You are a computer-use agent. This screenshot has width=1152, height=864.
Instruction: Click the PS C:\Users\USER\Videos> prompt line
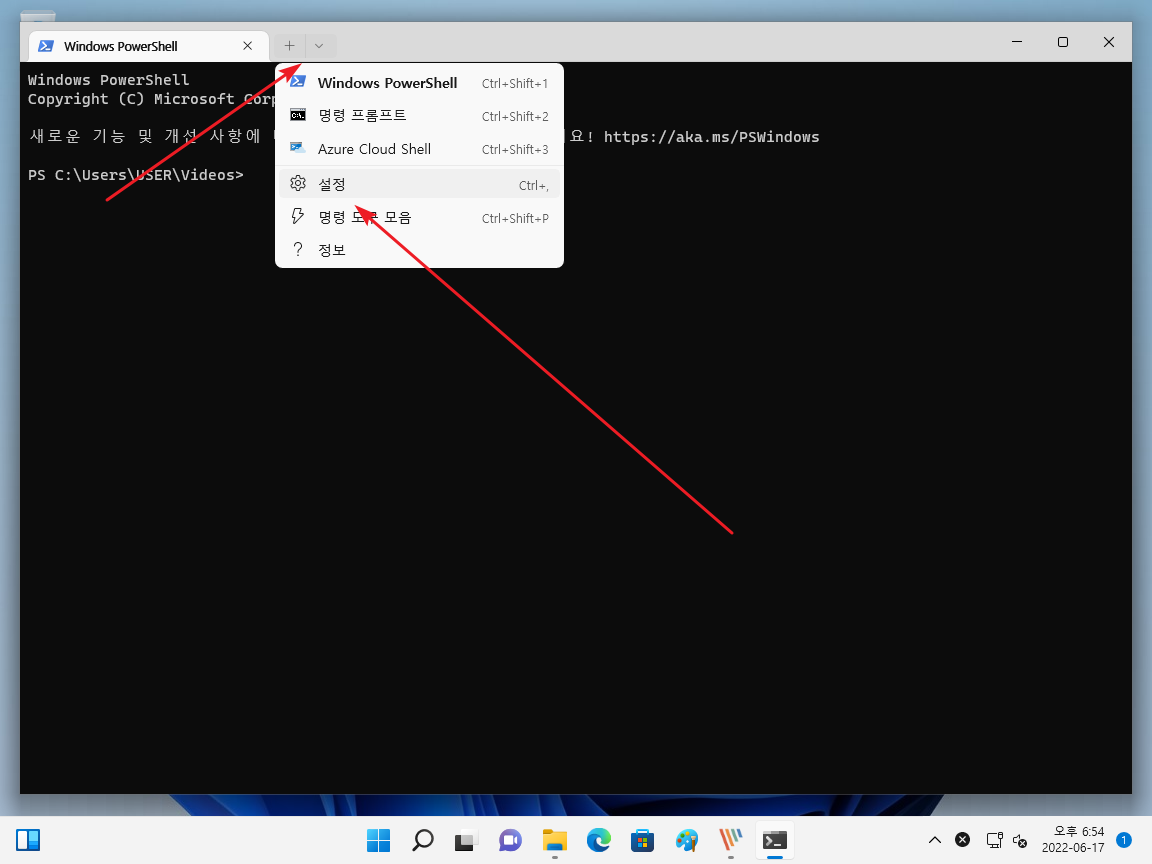136,175
